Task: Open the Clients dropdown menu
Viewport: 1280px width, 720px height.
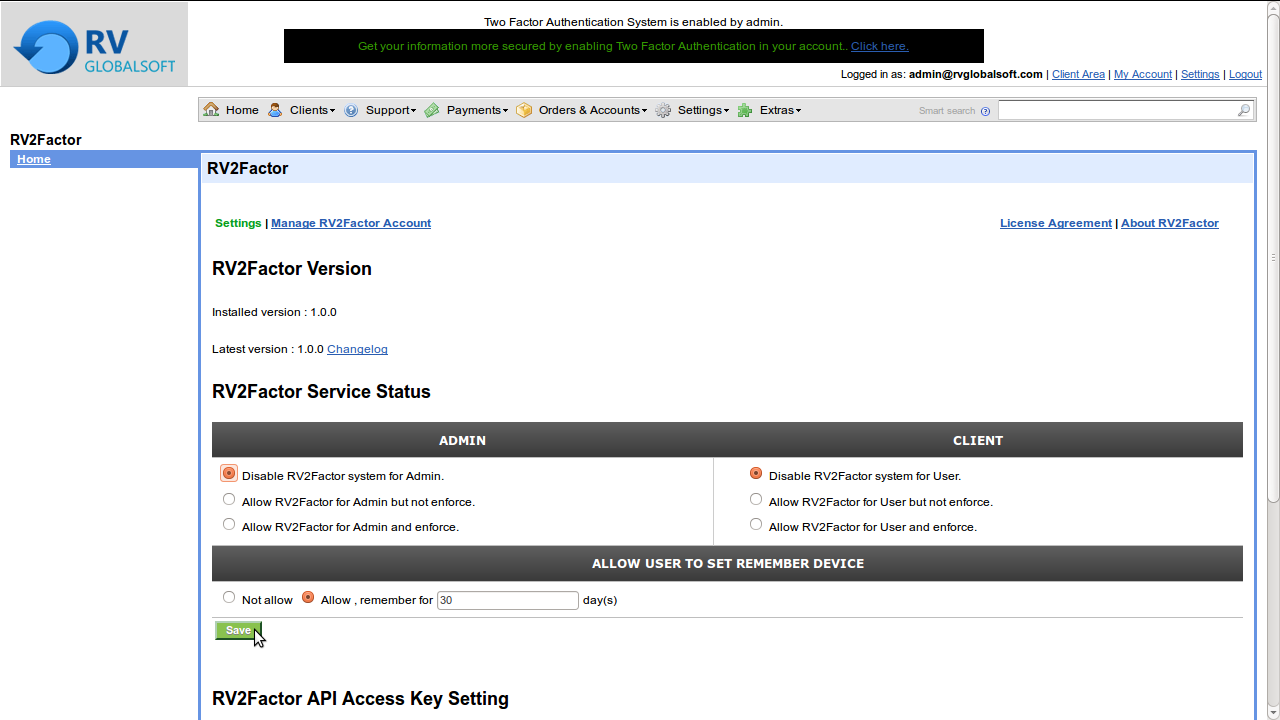Action: coord(312,110)
